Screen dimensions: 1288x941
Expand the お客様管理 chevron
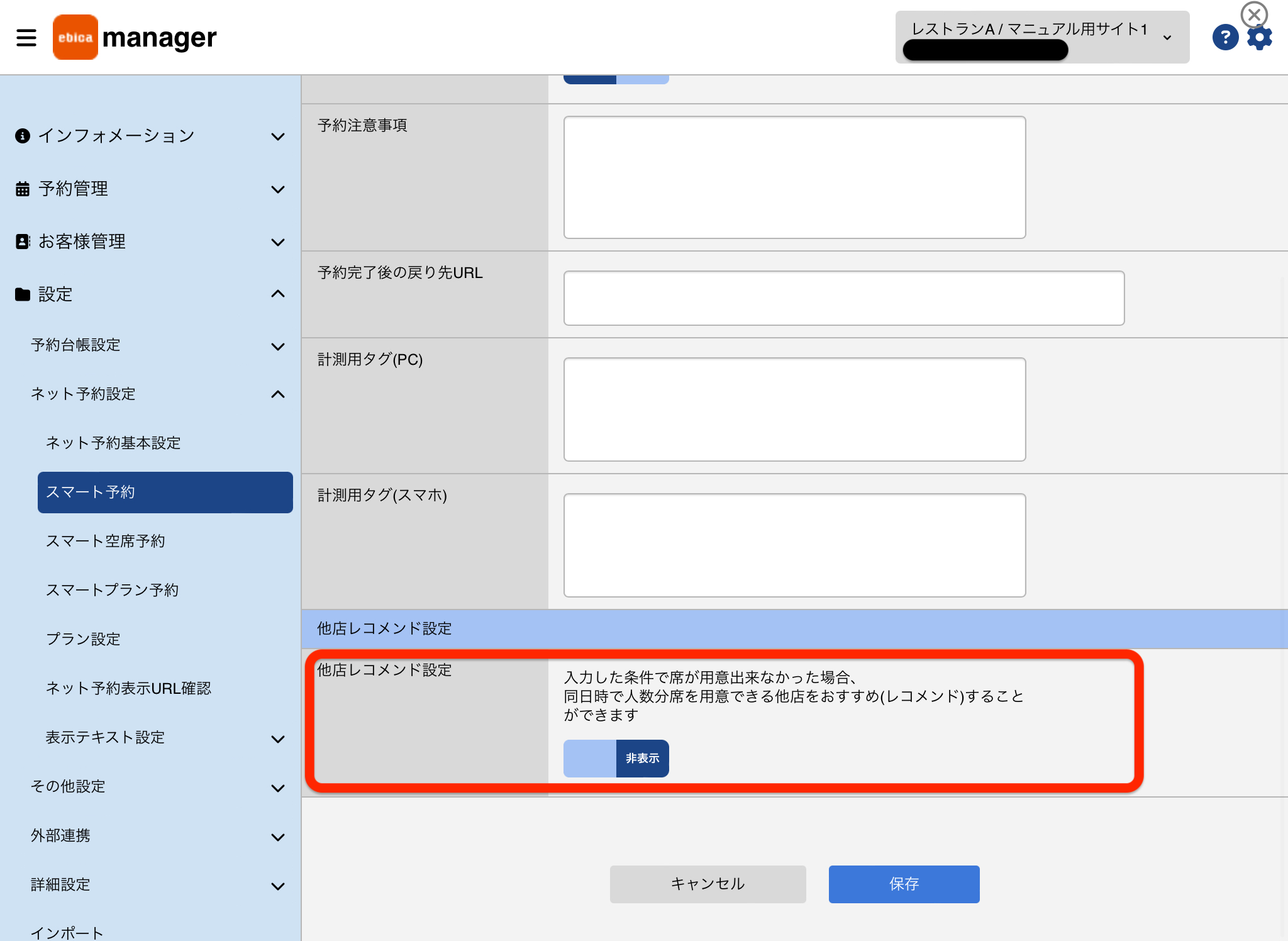click(x=277, y=242)
